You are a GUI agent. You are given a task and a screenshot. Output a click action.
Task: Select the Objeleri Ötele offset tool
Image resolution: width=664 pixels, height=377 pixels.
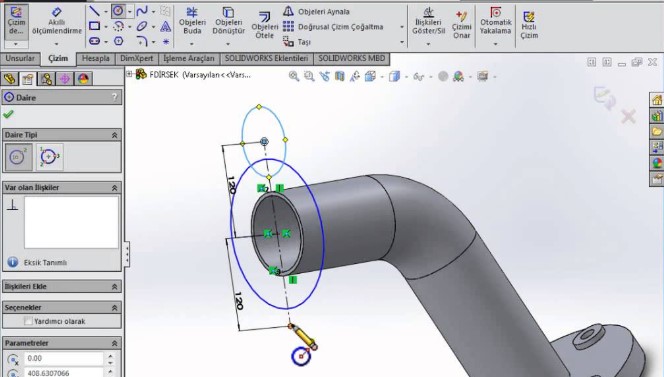click(x=265, y=25)
